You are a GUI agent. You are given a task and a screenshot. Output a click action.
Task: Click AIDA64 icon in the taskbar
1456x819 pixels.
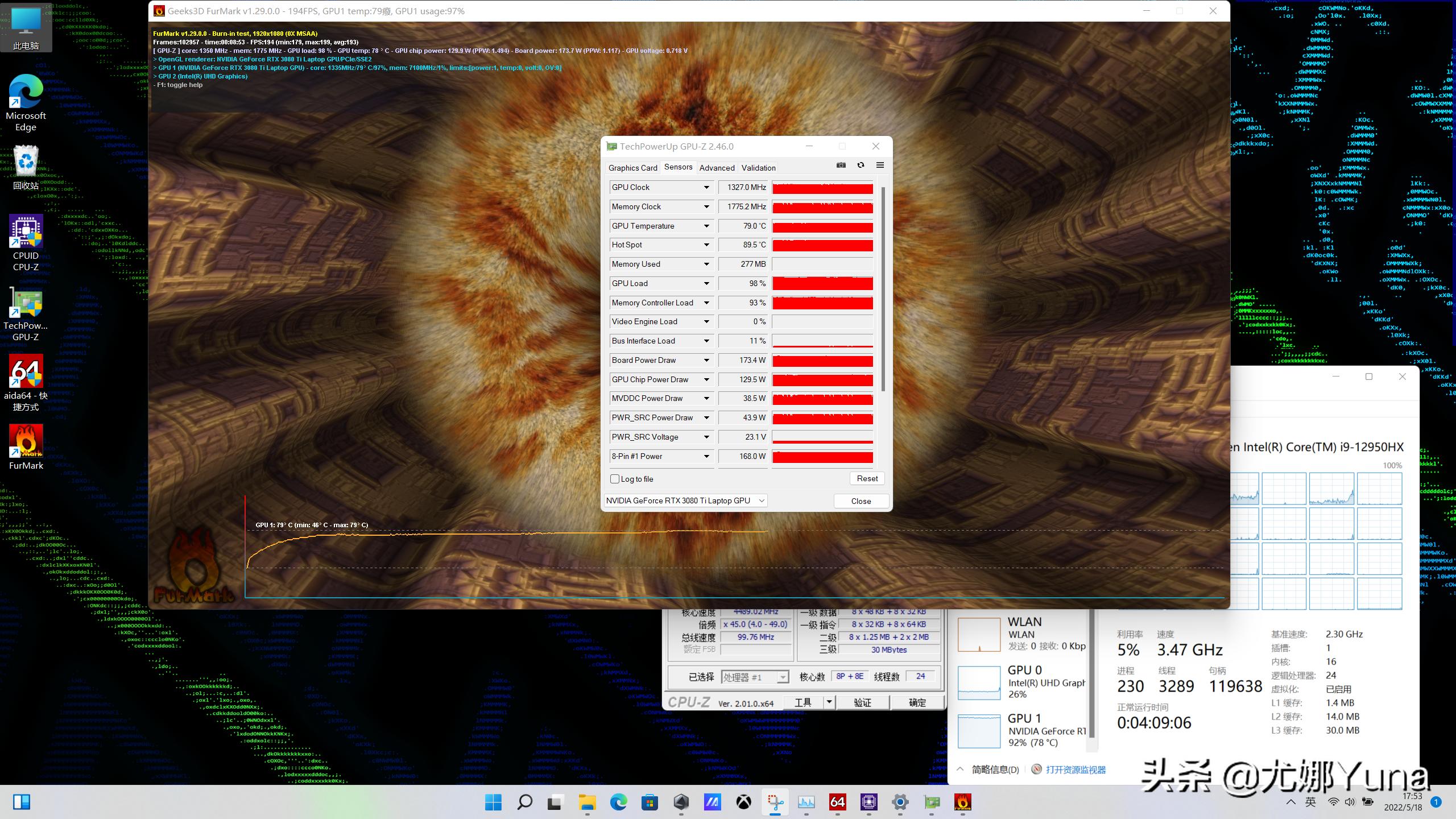pyautogui.click(x=837, y=802)
